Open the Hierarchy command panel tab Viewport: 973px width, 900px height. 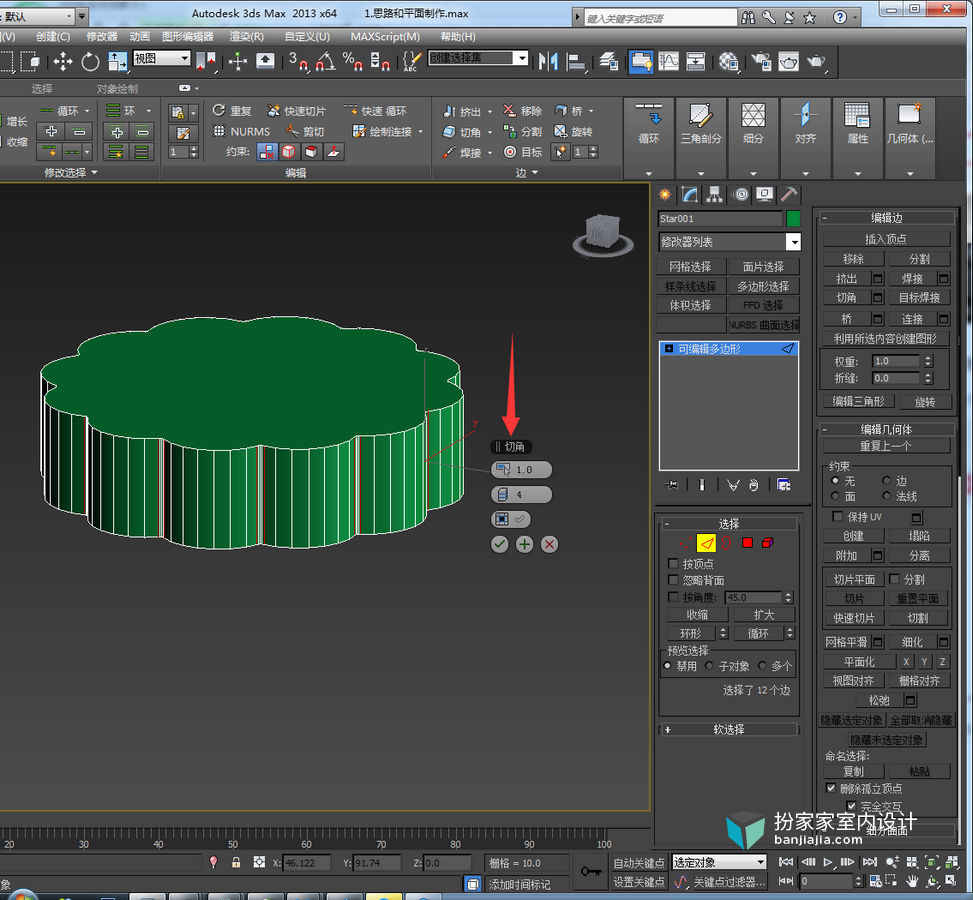click(715, 195)
